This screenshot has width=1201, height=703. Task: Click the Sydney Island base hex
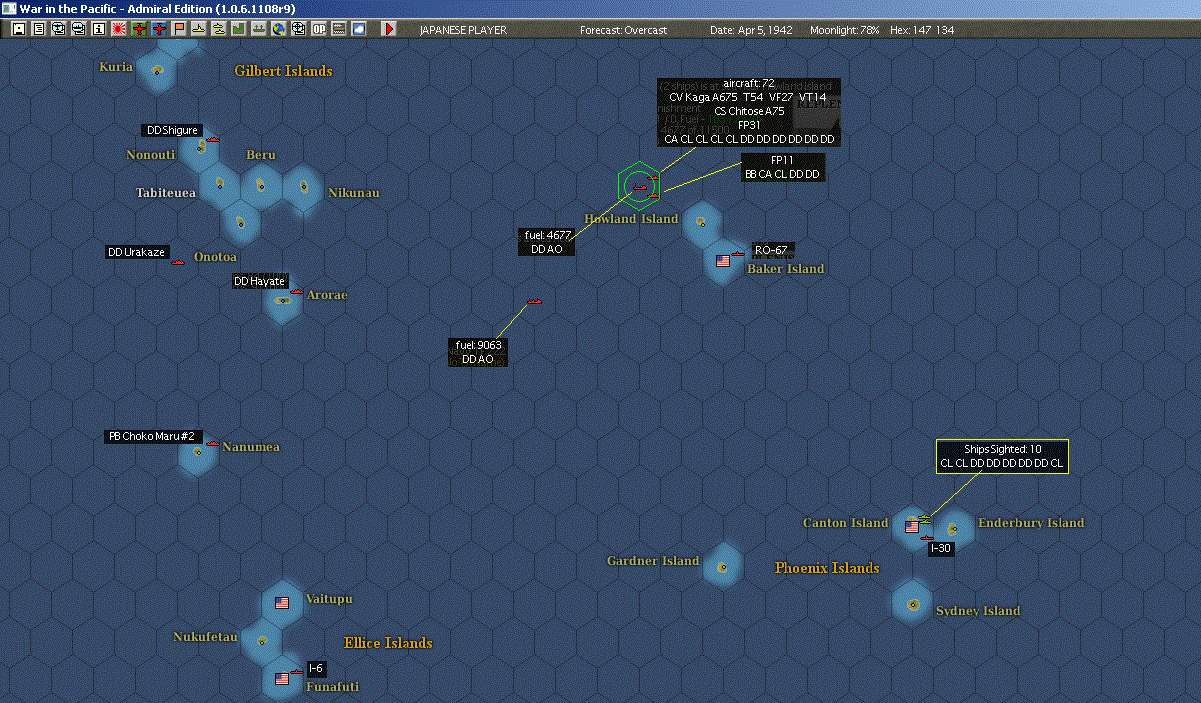[x=912, y=604]
